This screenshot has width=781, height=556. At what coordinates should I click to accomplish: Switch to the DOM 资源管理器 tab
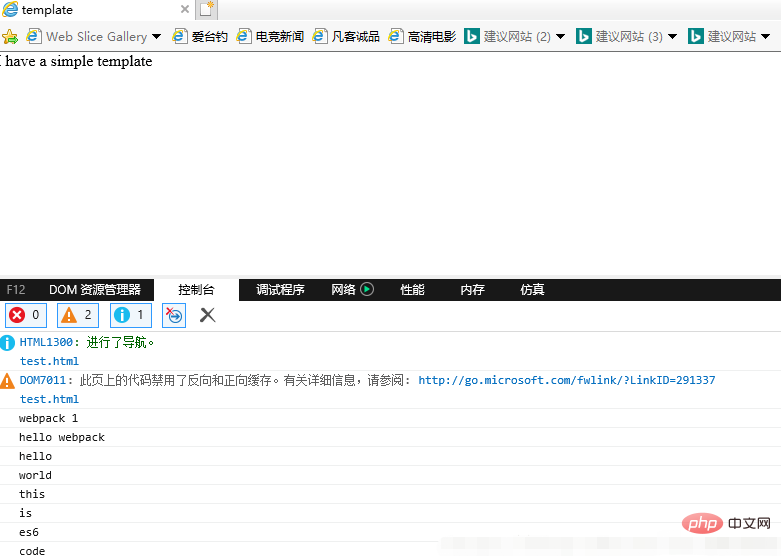point(95,289)
